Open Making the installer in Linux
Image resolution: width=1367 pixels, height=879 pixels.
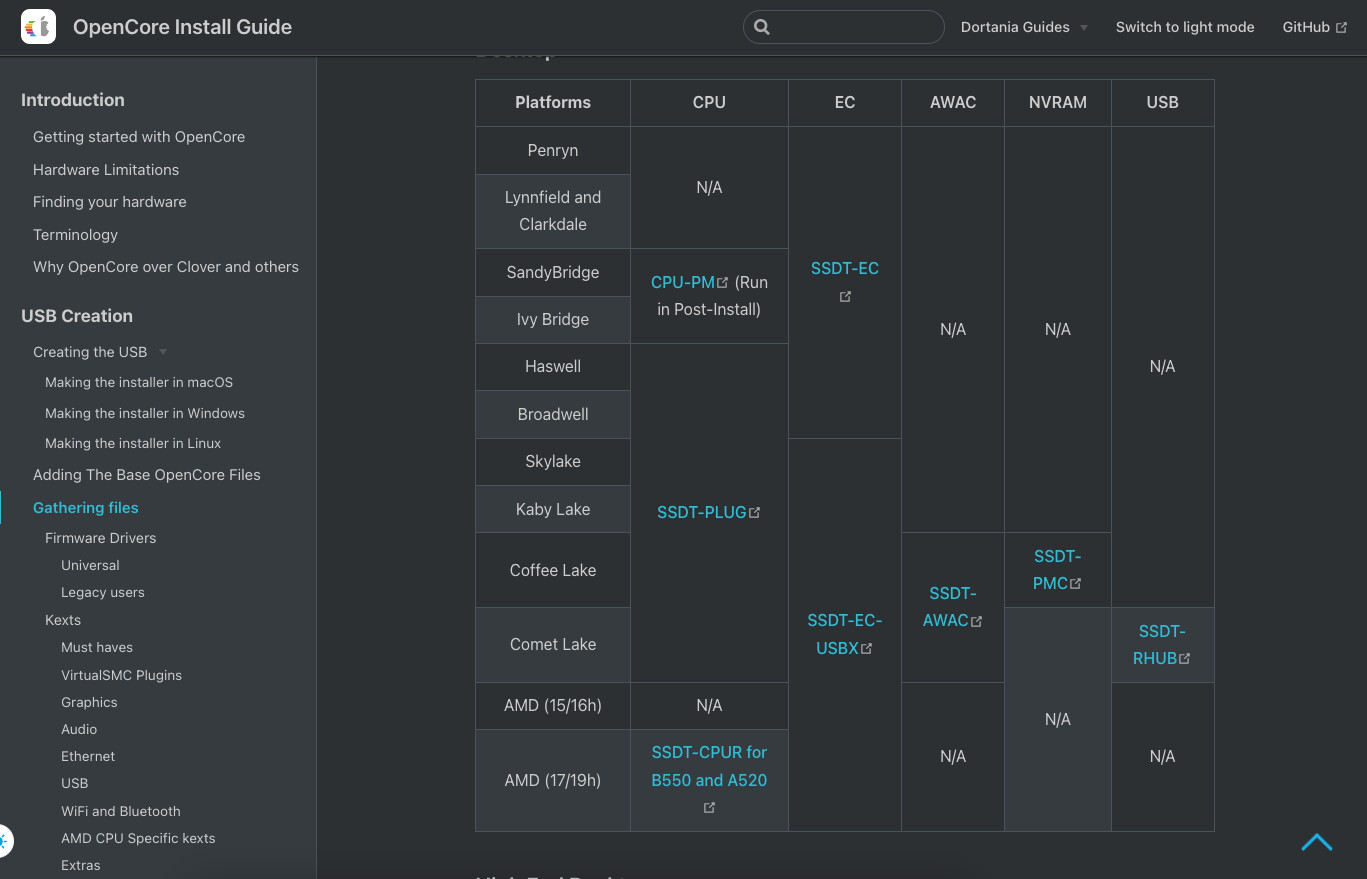(x=133, y=443)
